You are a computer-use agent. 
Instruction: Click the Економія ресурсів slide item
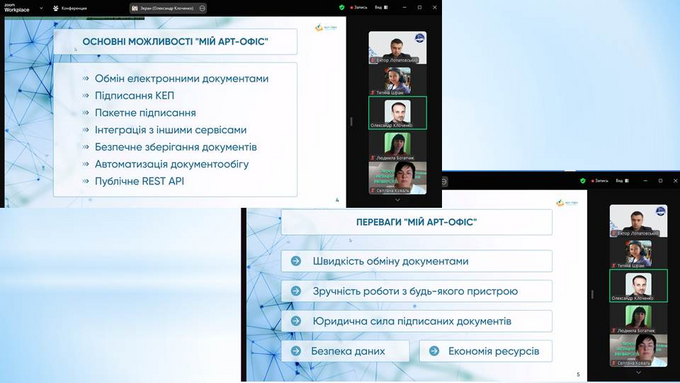point(486,351)
